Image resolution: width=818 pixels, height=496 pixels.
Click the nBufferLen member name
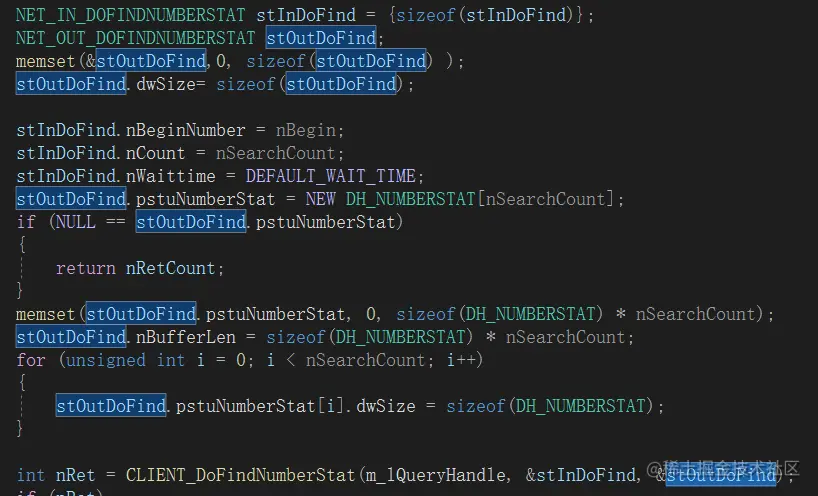point(186,337)
